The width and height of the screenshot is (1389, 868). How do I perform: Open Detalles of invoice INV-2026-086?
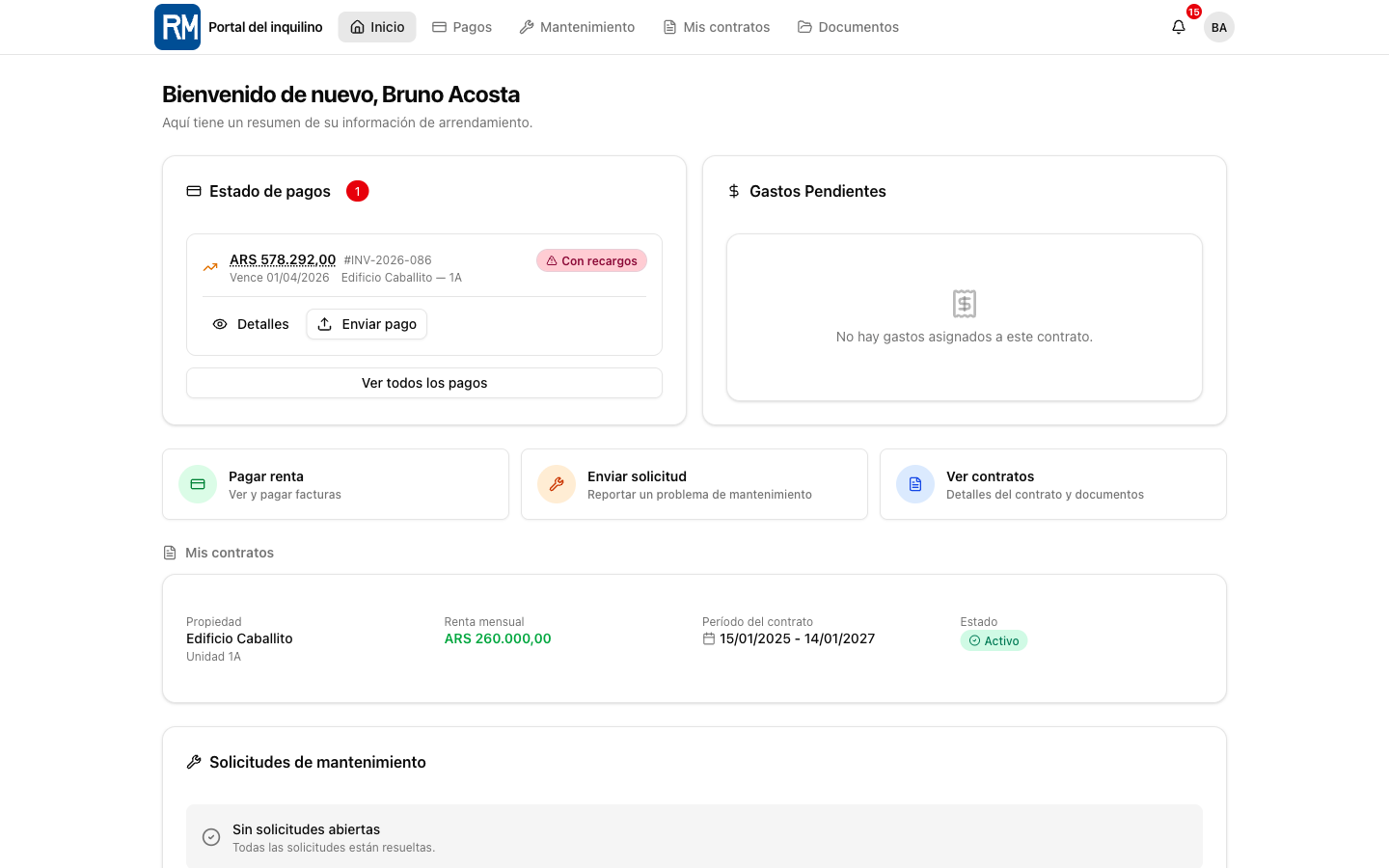click(x=251, y=324)
